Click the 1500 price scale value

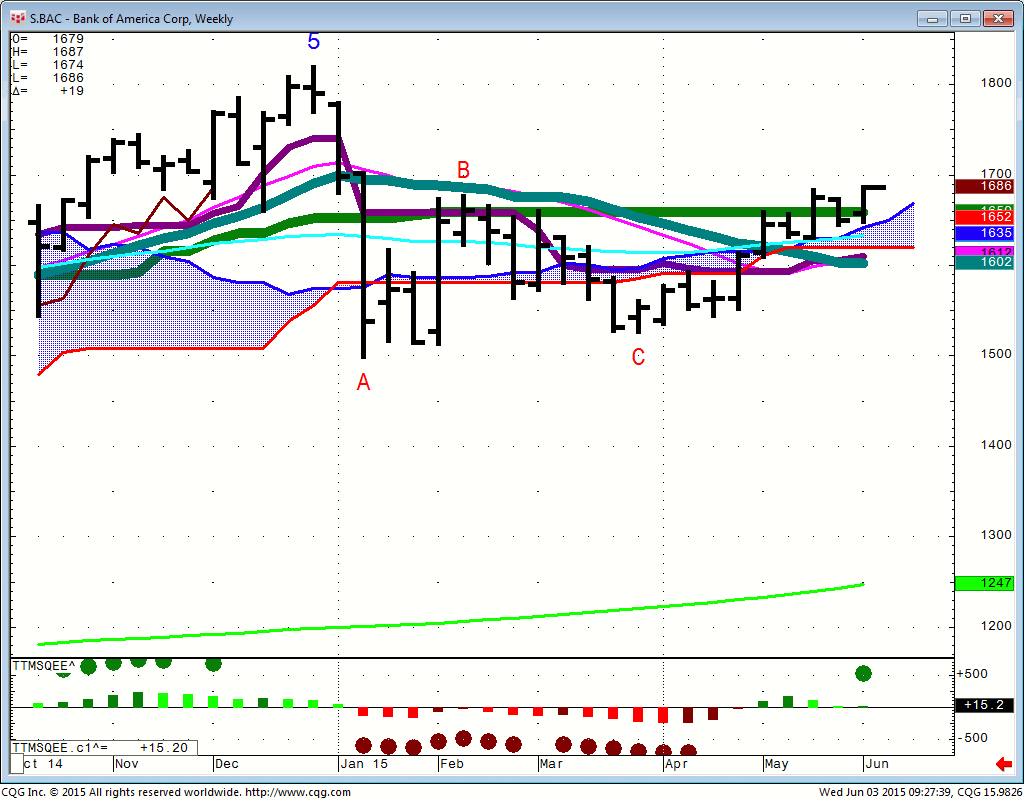click(x=996, y=354)
